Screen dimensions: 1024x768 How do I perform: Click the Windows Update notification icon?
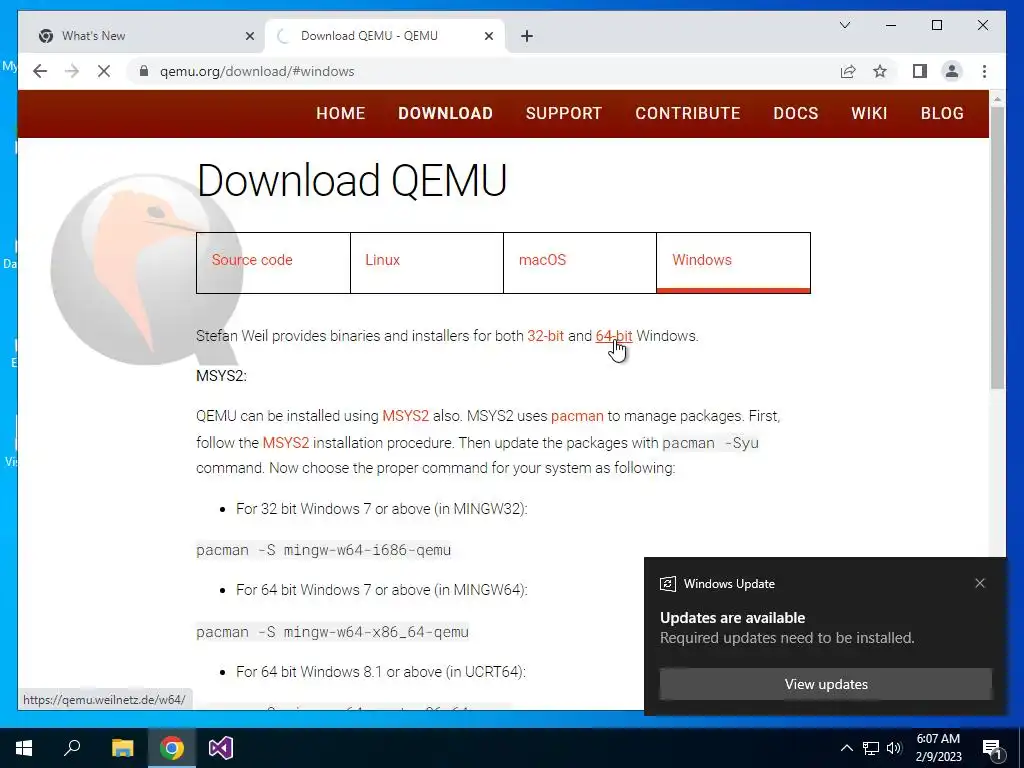(667, 584)
